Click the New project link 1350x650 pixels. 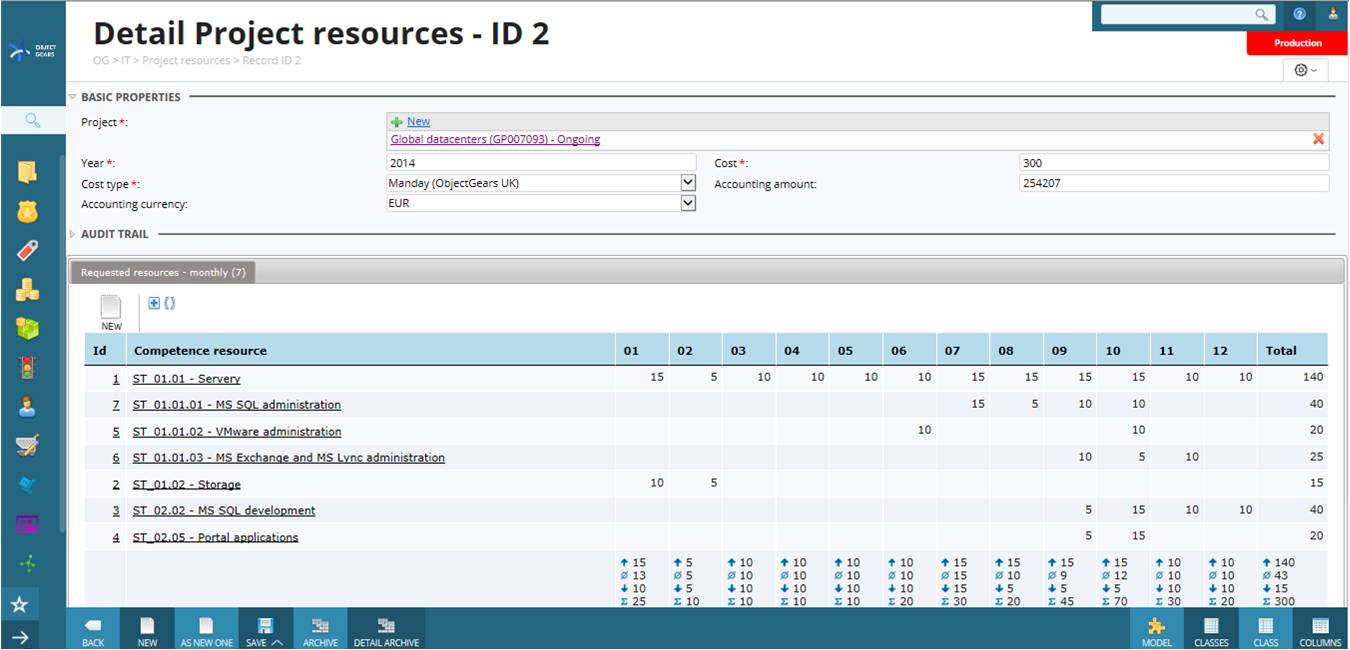point(418,121)
